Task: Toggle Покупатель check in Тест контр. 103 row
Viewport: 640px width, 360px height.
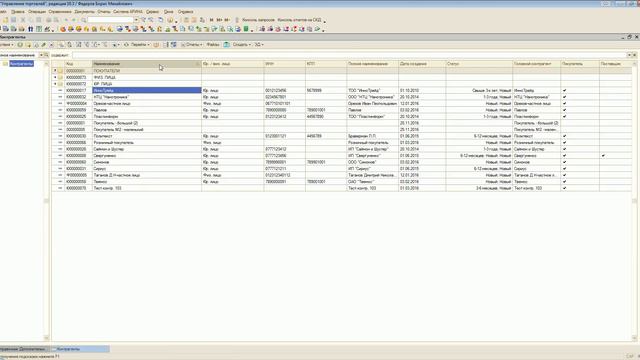Action: [x=564, y=188]
